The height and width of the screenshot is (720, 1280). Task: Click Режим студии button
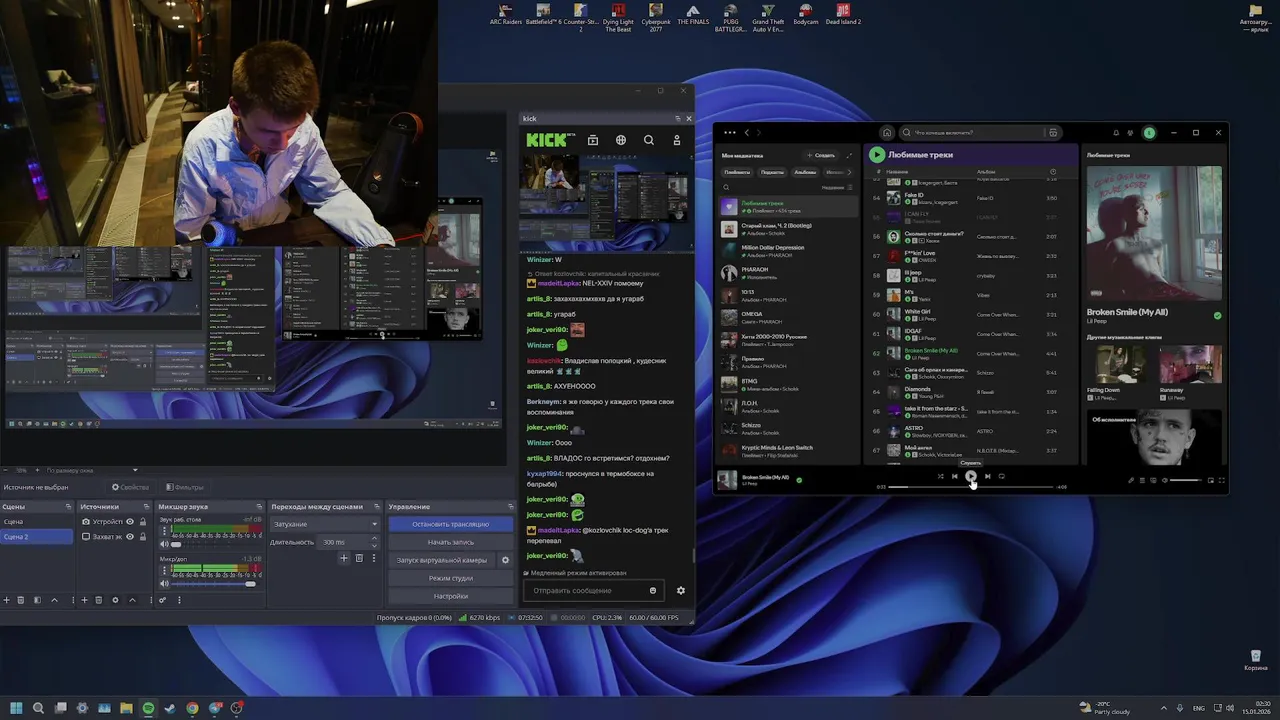pos(451,578)
